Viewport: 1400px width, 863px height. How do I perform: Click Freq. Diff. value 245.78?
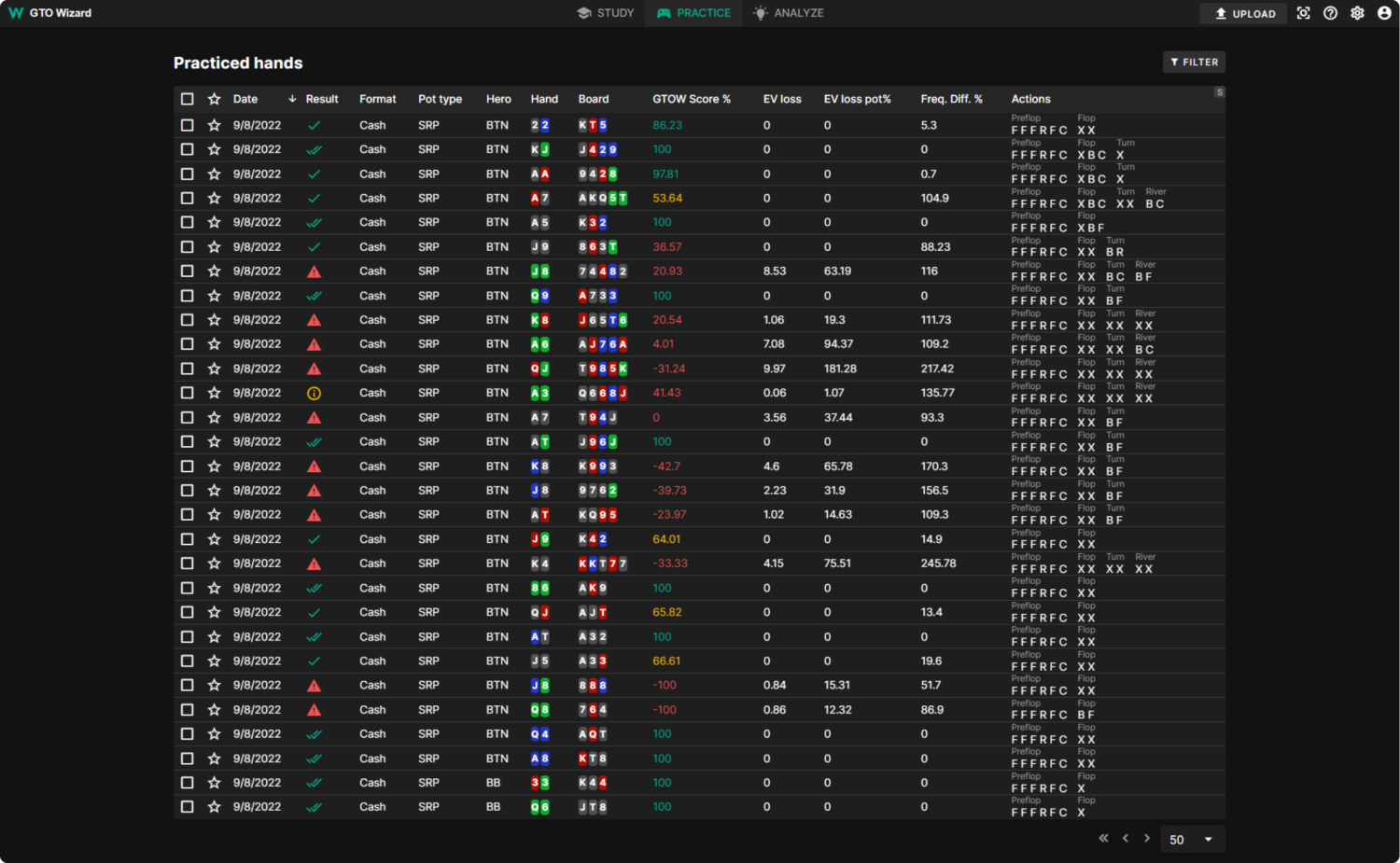pos(938,564)
